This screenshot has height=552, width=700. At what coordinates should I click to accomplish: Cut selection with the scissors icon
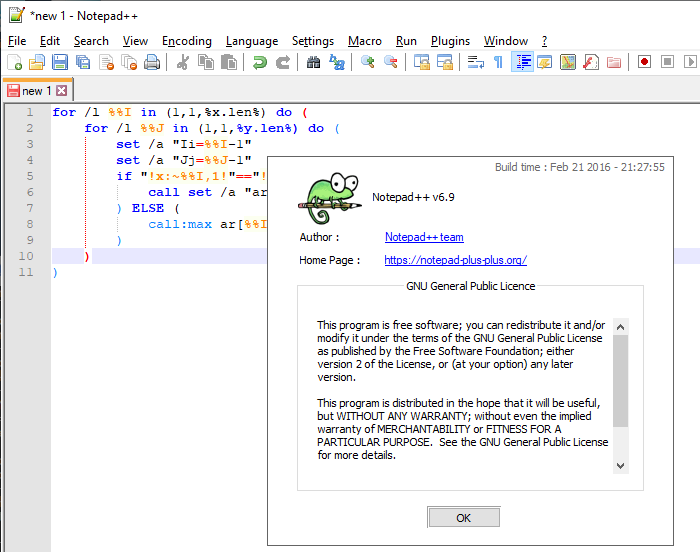[183, 62]
